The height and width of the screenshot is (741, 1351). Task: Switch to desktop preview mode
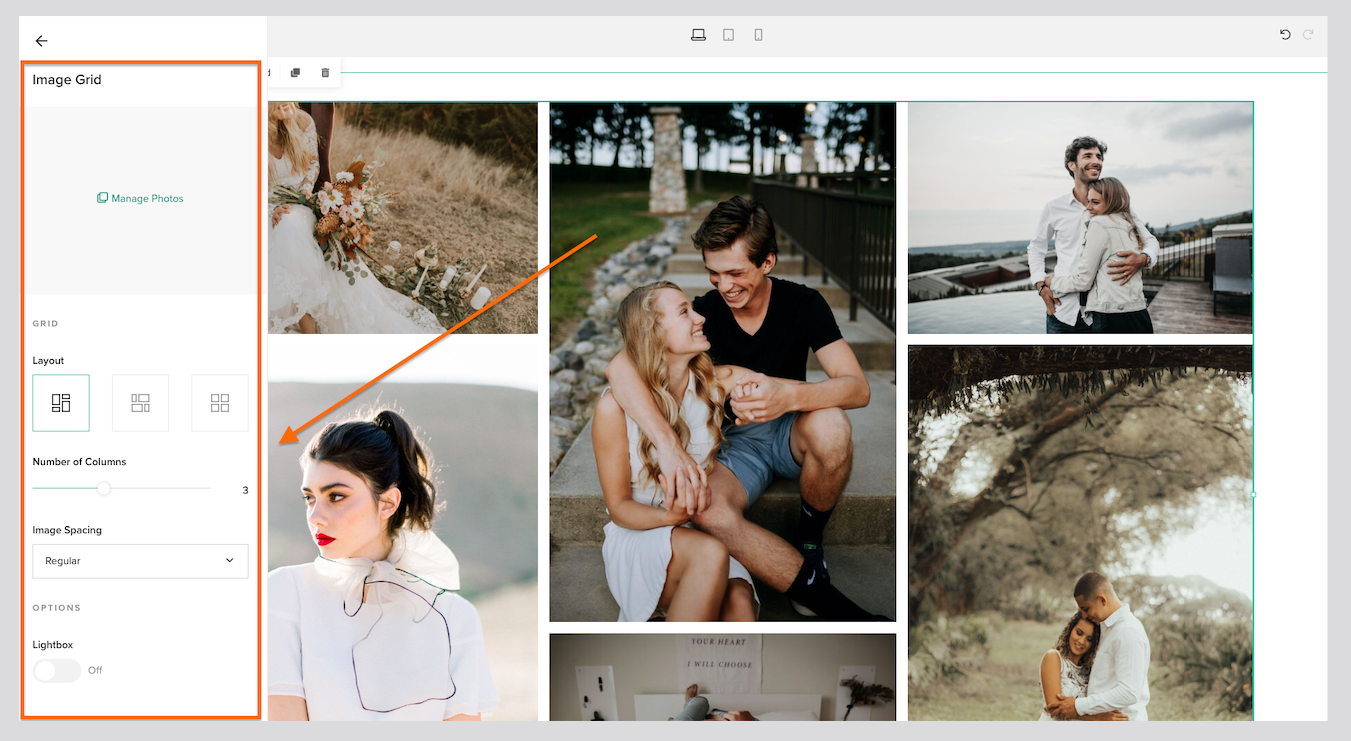pyautogui.click(x=698, y=34)
